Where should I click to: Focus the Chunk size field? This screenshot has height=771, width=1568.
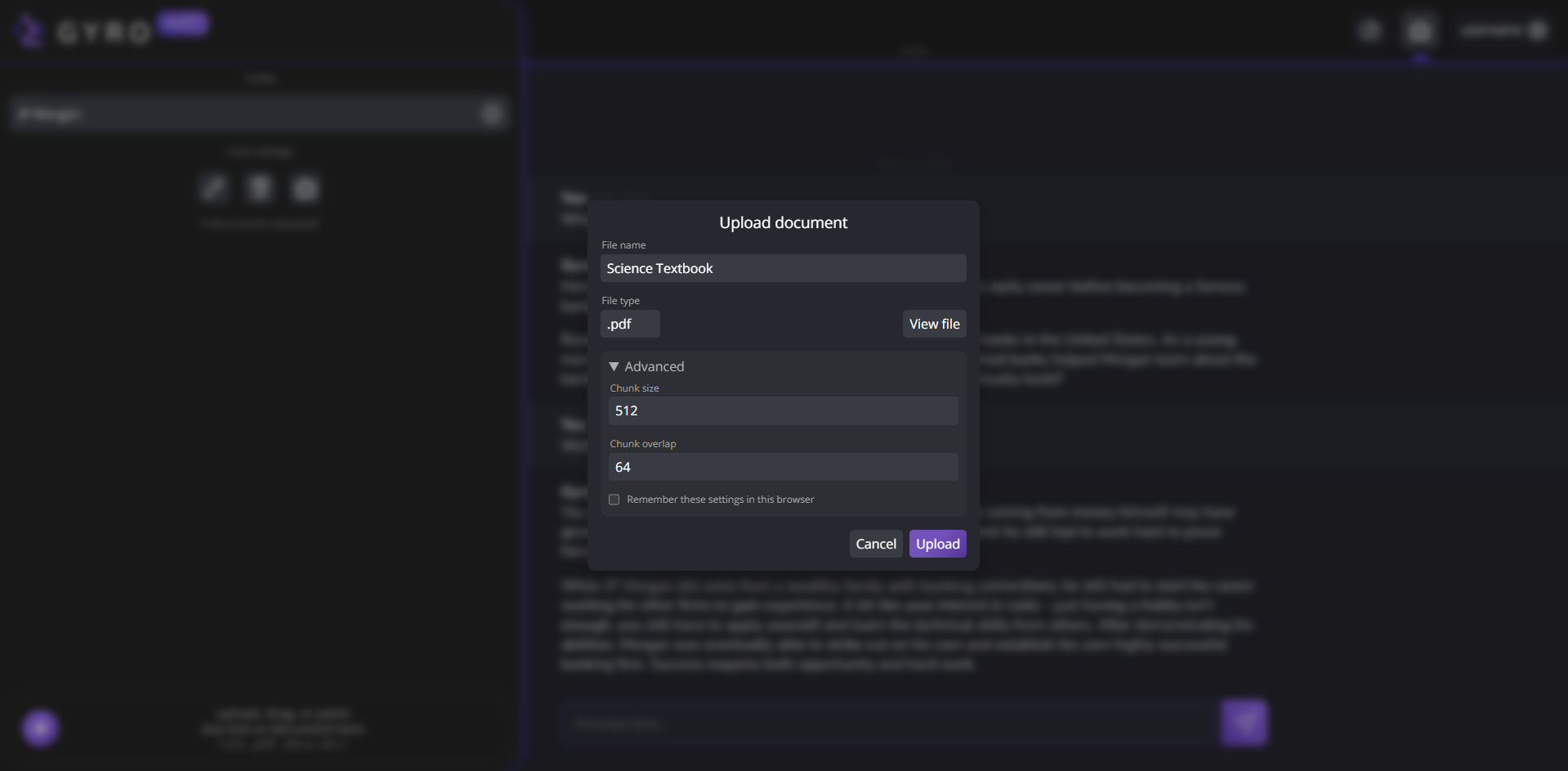click(782, 410)
